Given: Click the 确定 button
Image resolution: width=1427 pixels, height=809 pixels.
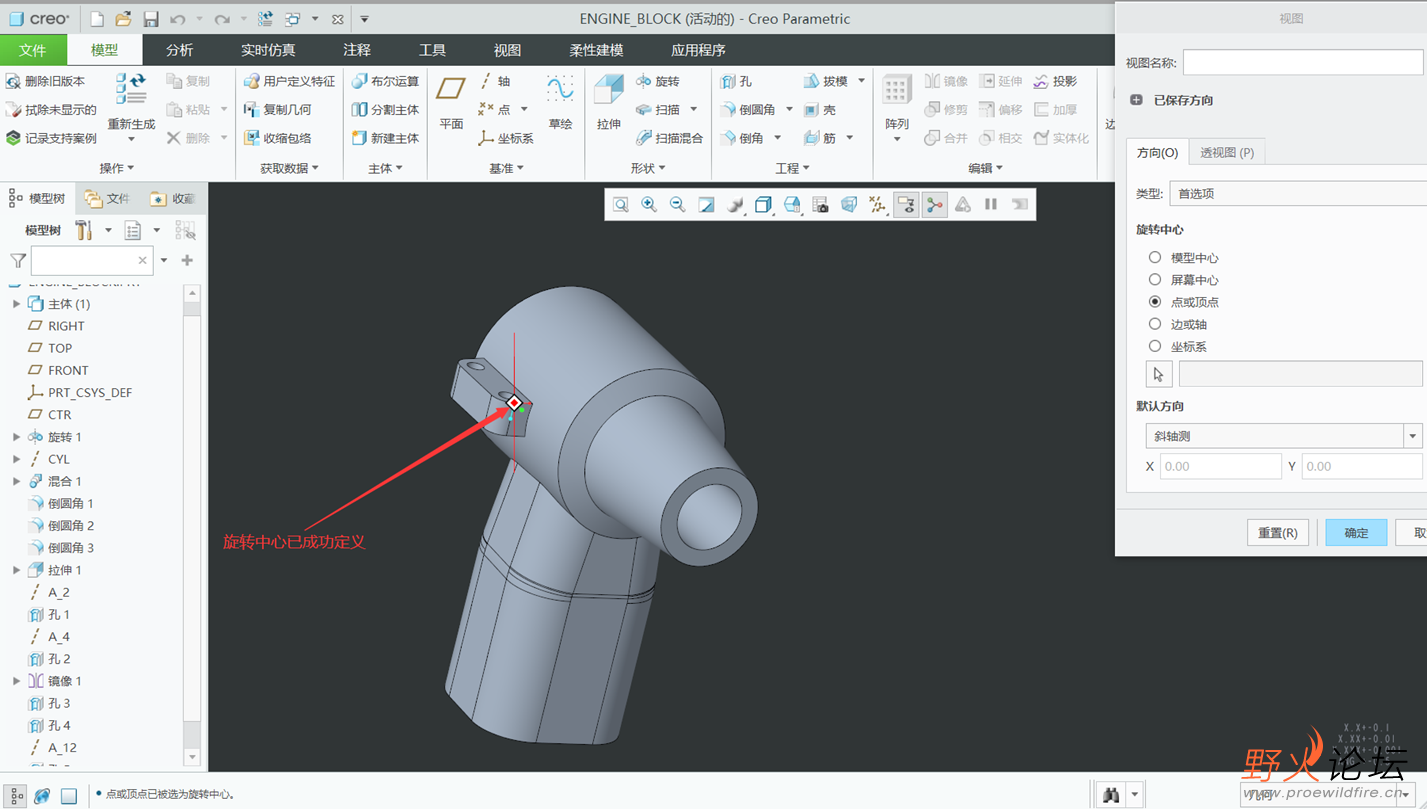Looking at the screenshot, I should click(1355, 533).
